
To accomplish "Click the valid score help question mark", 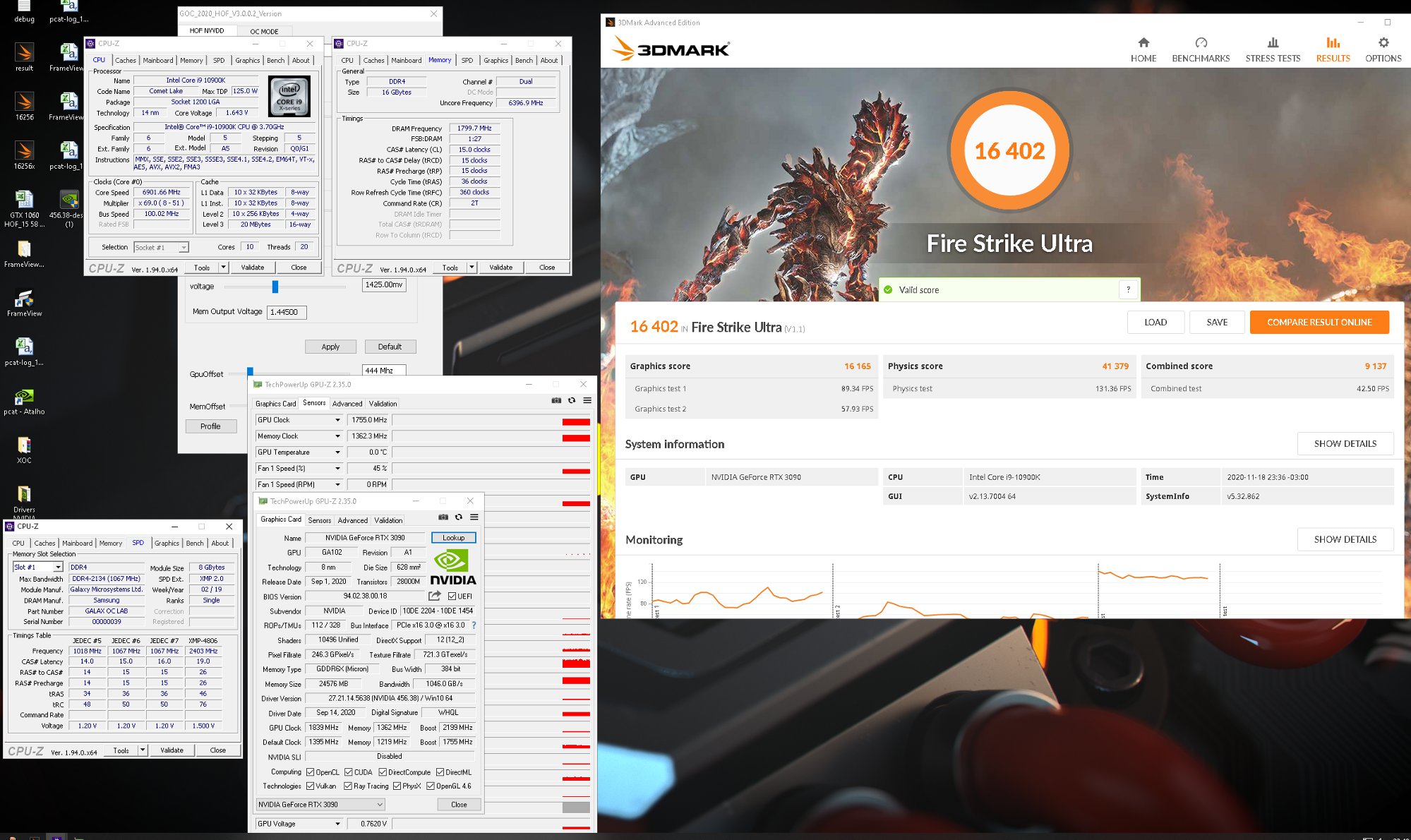I will [1128, 289].
